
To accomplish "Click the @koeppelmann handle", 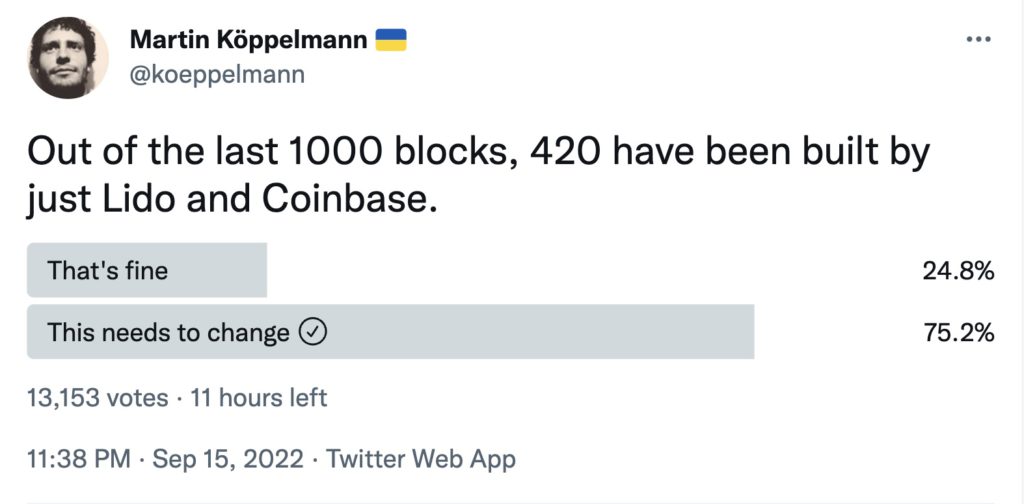I will 217,75.
